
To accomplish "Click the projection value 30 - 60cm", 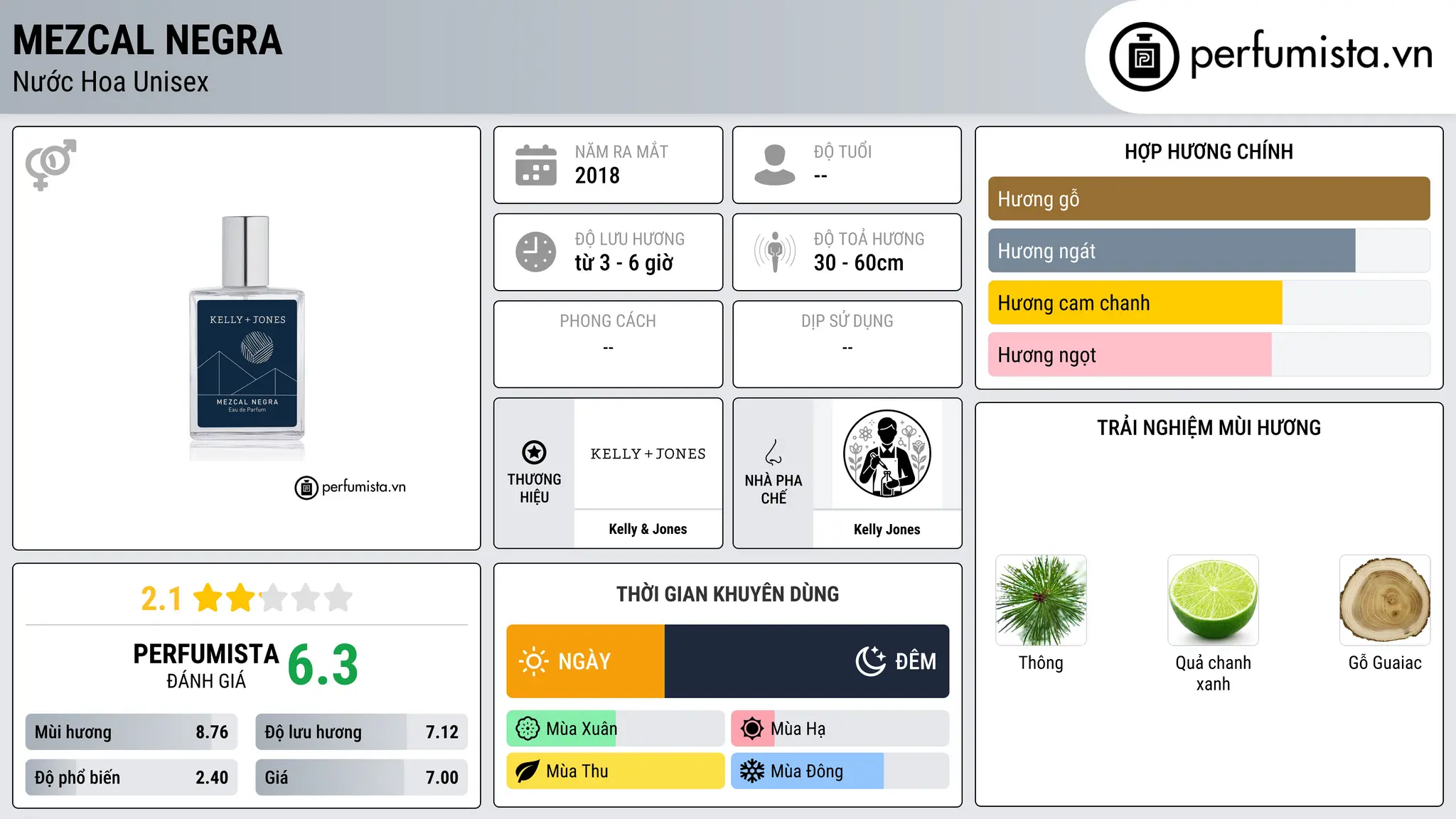I will (x=859, y=263).
